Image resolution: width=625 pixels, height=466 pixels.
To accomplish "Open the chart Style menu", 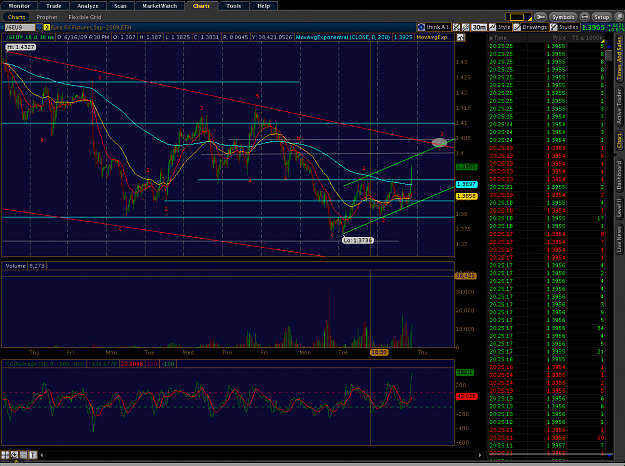I will (x=500, y=27).
